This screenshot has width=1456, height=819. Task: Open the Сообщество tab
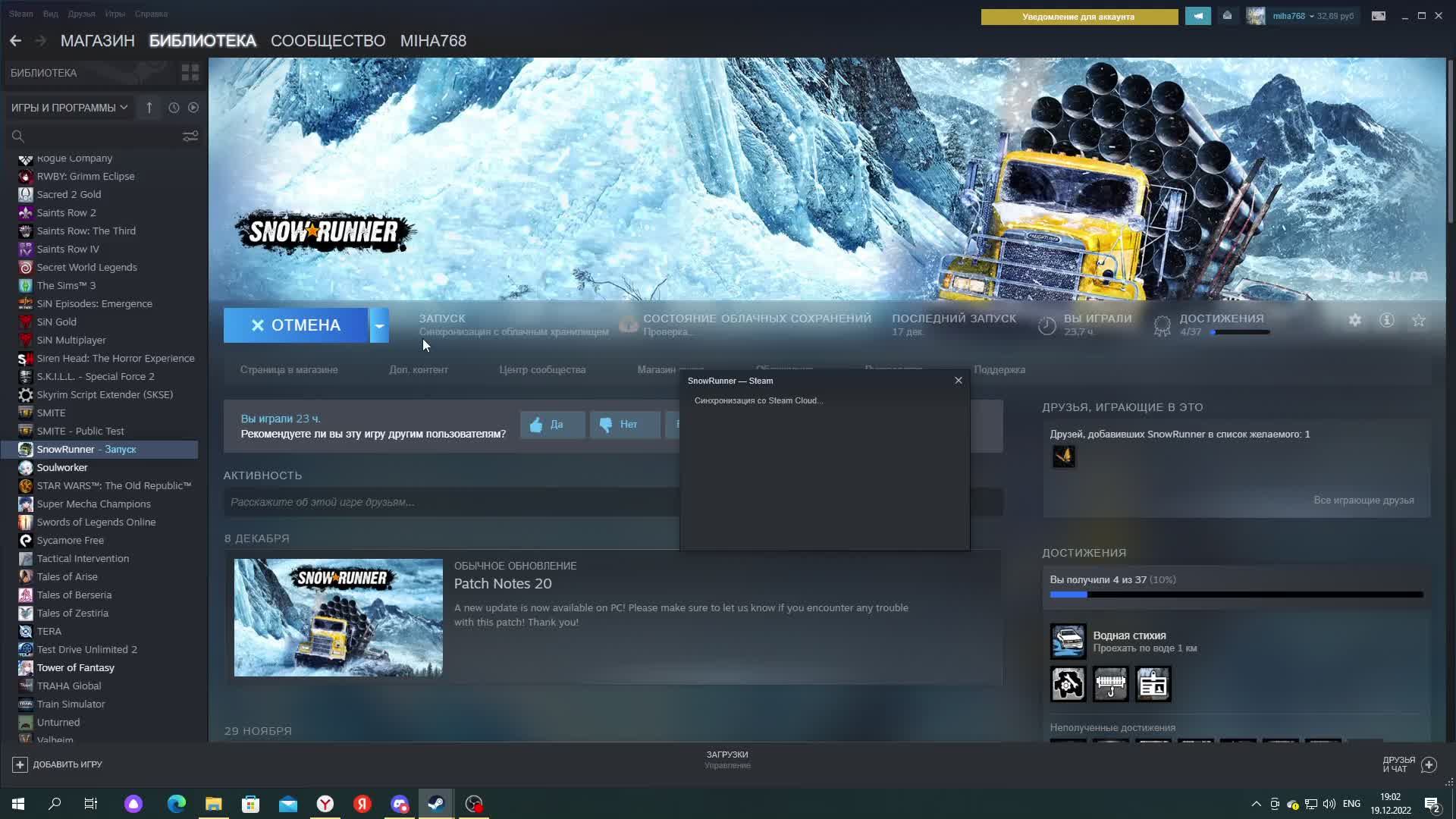[x=328, y=41]
